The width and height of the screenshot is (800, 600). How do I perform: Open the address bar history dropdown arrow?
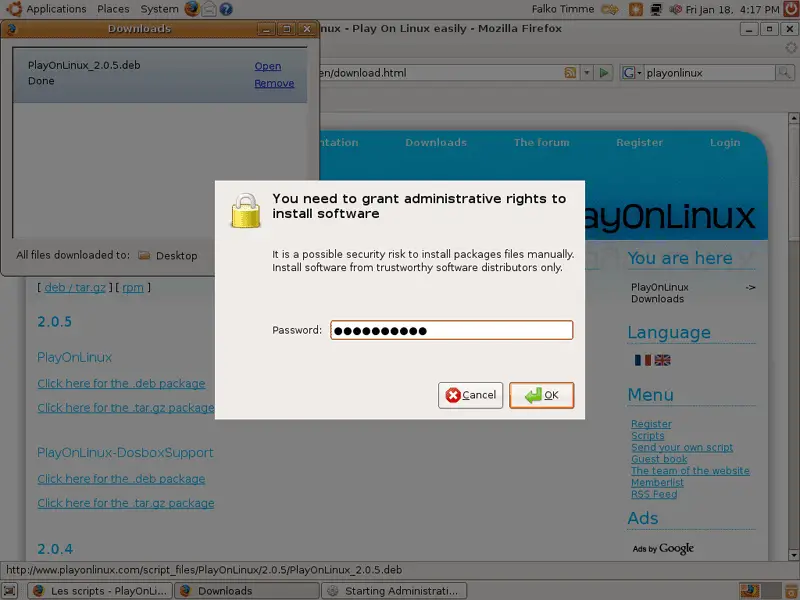[x=587, y=72]
